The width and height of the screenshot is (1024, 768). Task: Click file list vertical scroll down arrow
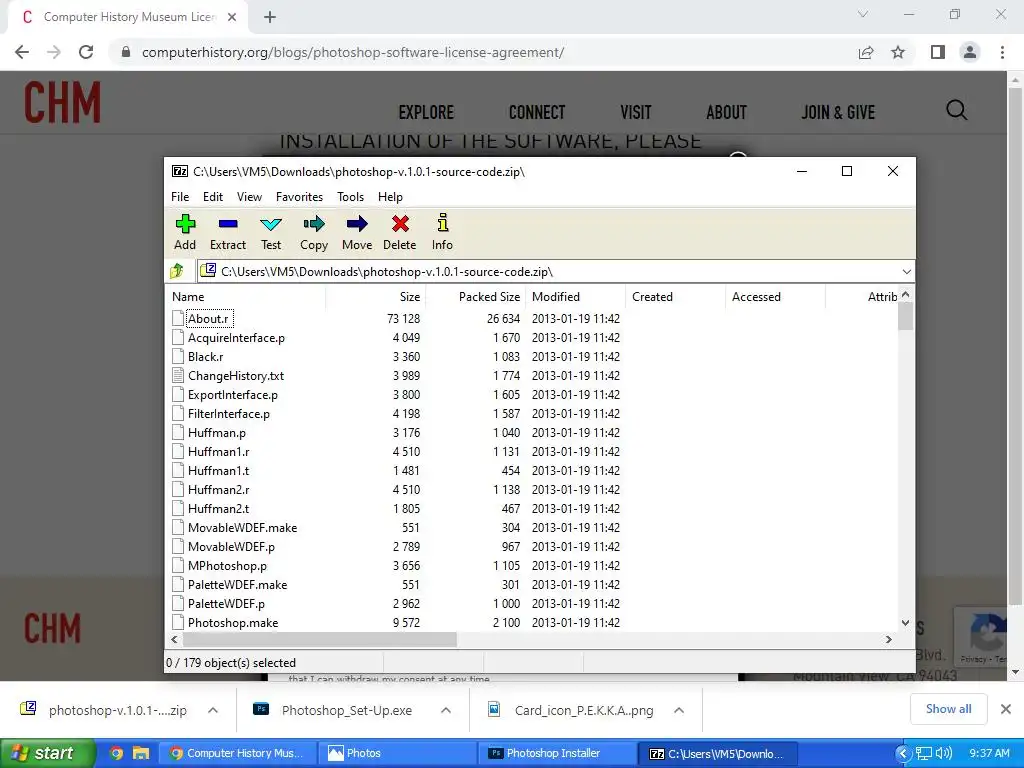pos(905,623)
